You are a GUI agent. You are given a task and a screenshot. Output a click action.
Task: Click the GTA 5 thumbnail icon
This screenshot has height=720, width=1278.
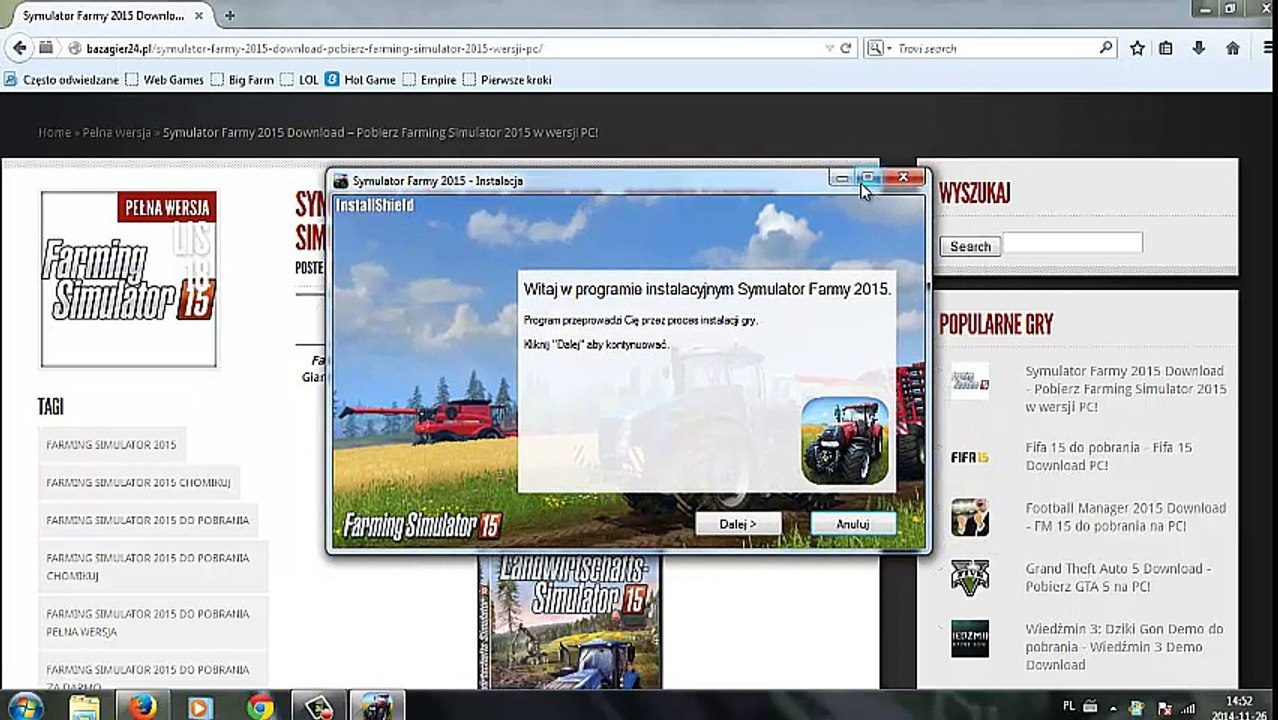tap(970, 578)
